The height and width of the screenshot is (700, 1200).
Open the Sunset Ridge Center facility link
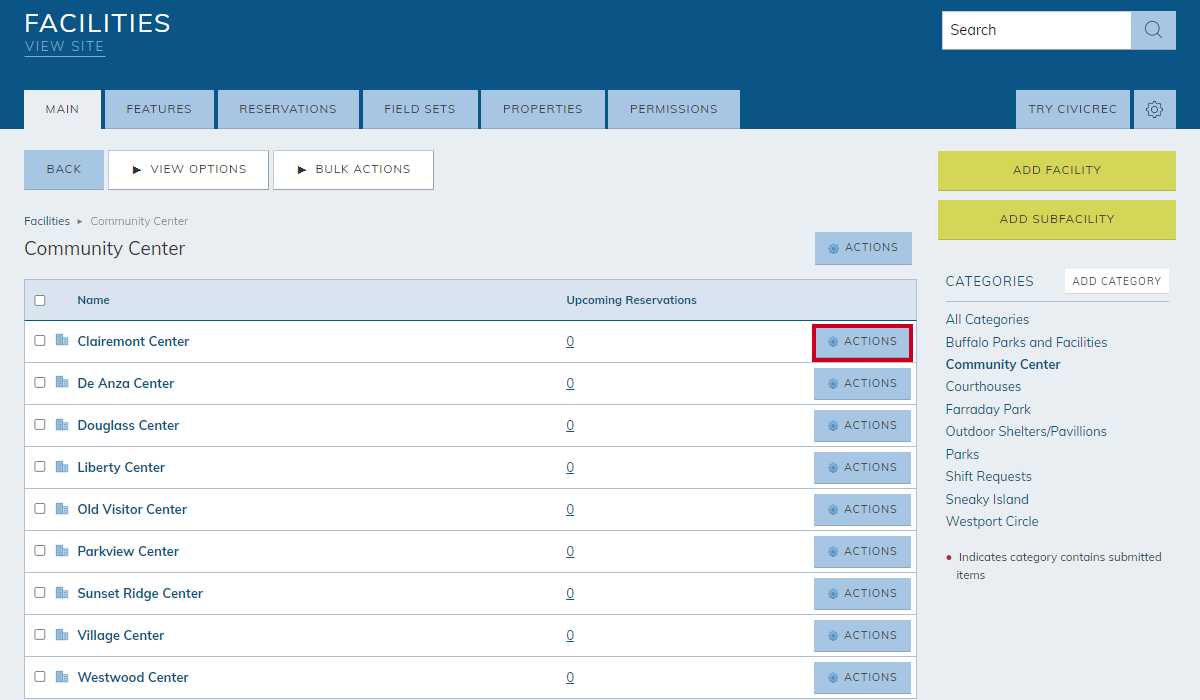[140, 593]
